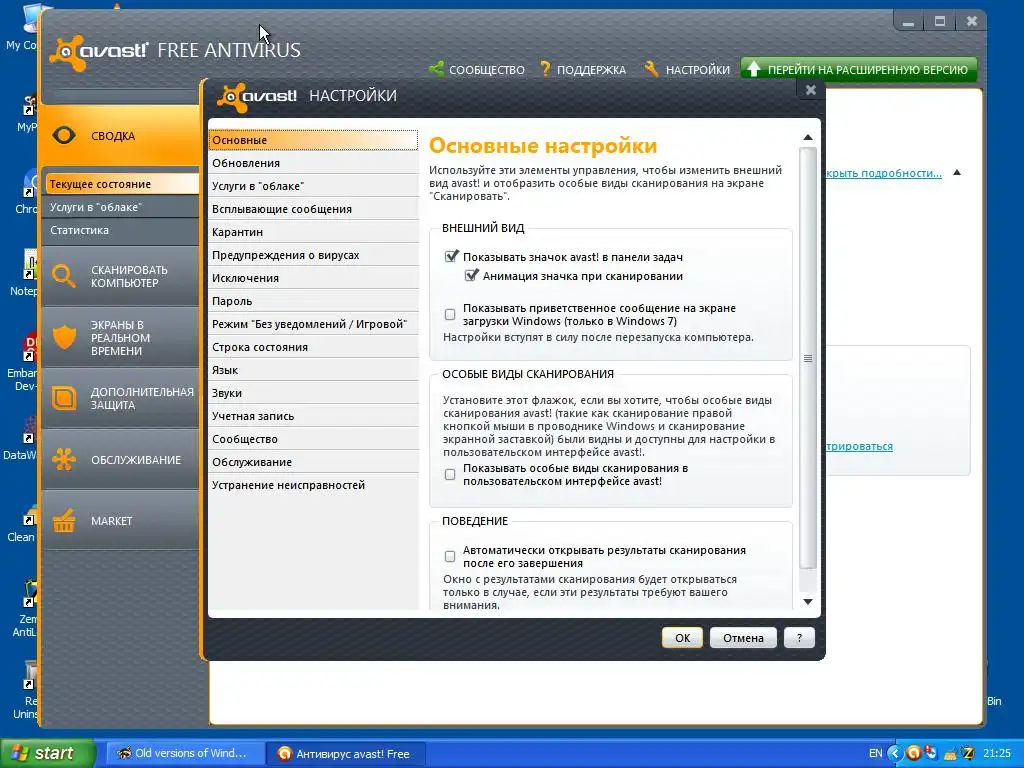The image size is (1024, 768).
Task: Click the OK button
Action: click(682, 638)
